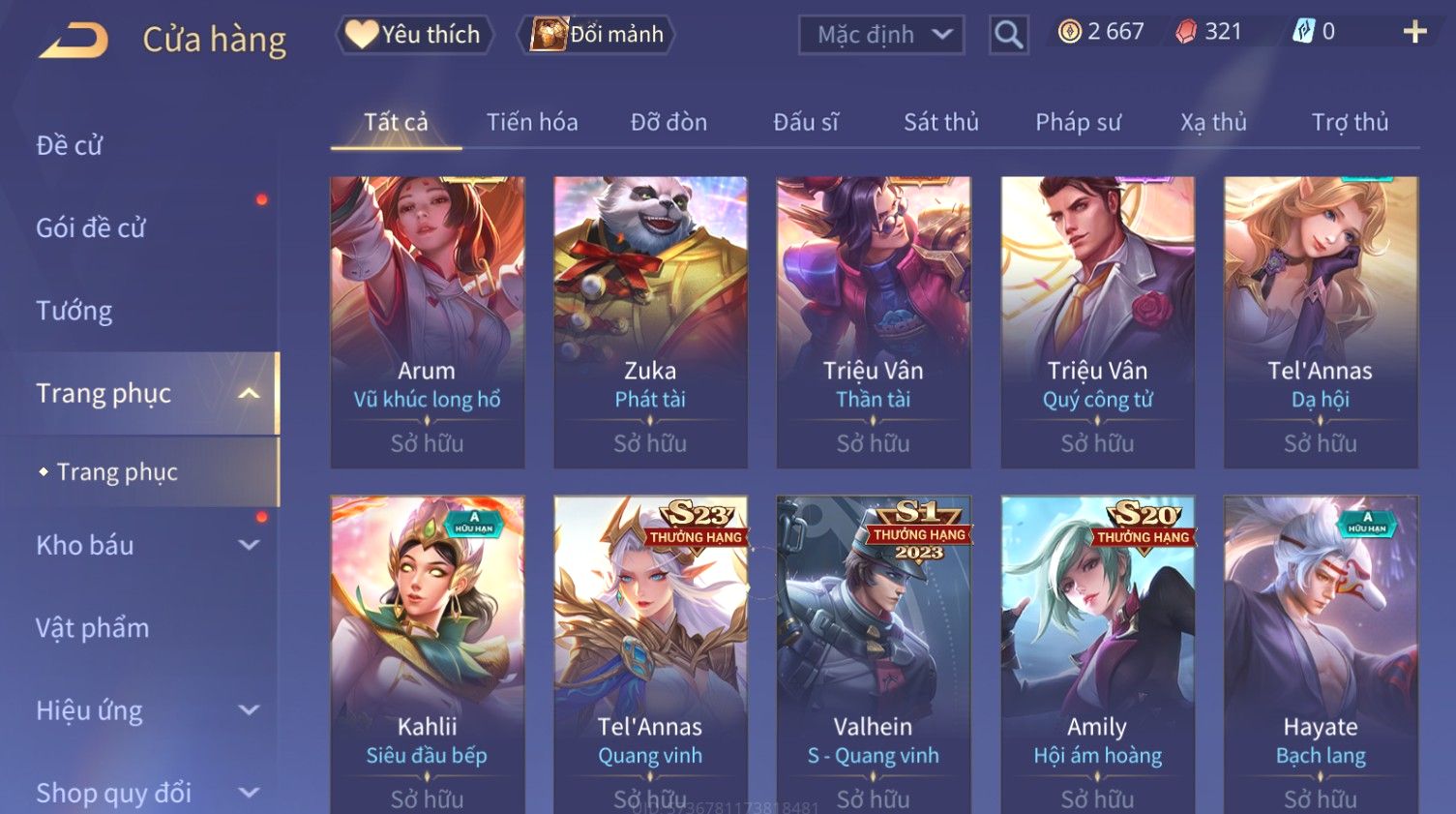Viewport: 1456px width, 814px height.
Task: Open Yêu thích heart favorites
Action: 414,35
